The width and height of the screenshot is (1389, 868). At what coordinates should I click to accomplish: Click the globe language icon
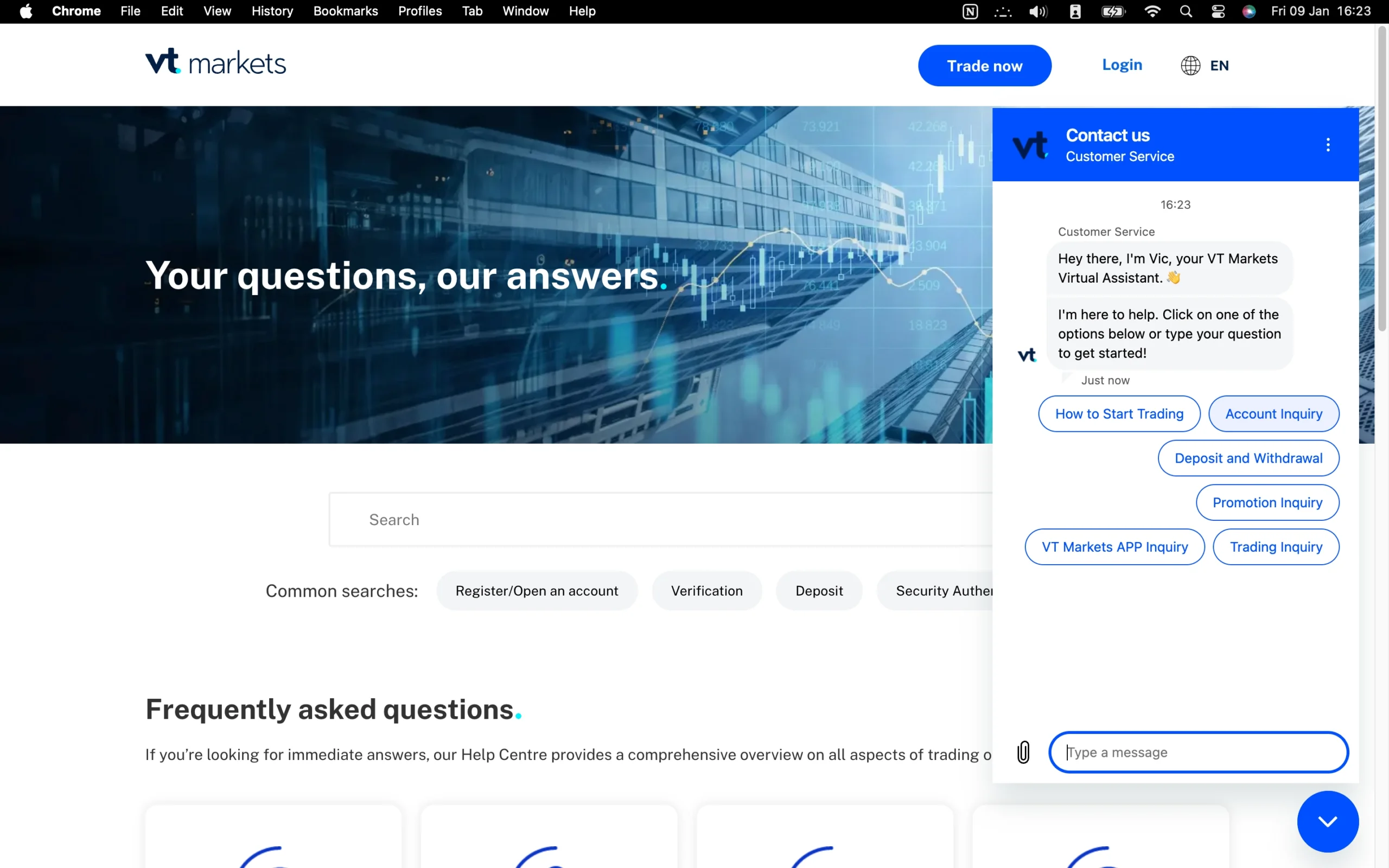pos(1190,66)
